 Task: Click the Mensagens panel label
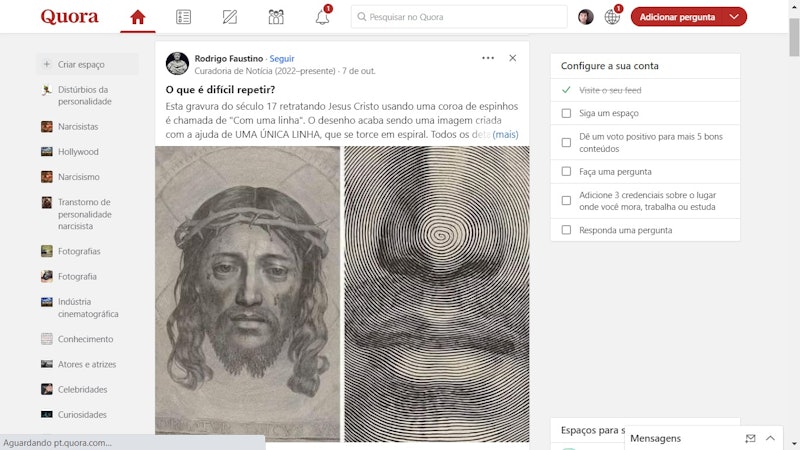pos(655,438)
